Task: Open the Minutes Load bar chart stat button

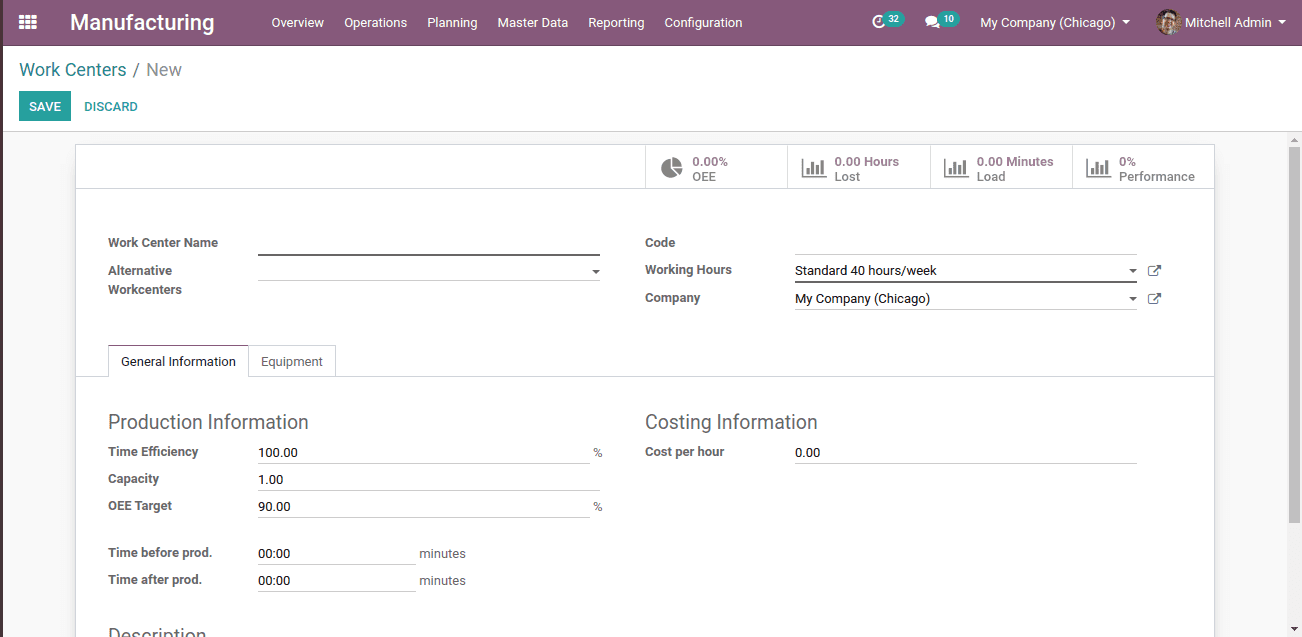Action: (x=1001, y=168)
